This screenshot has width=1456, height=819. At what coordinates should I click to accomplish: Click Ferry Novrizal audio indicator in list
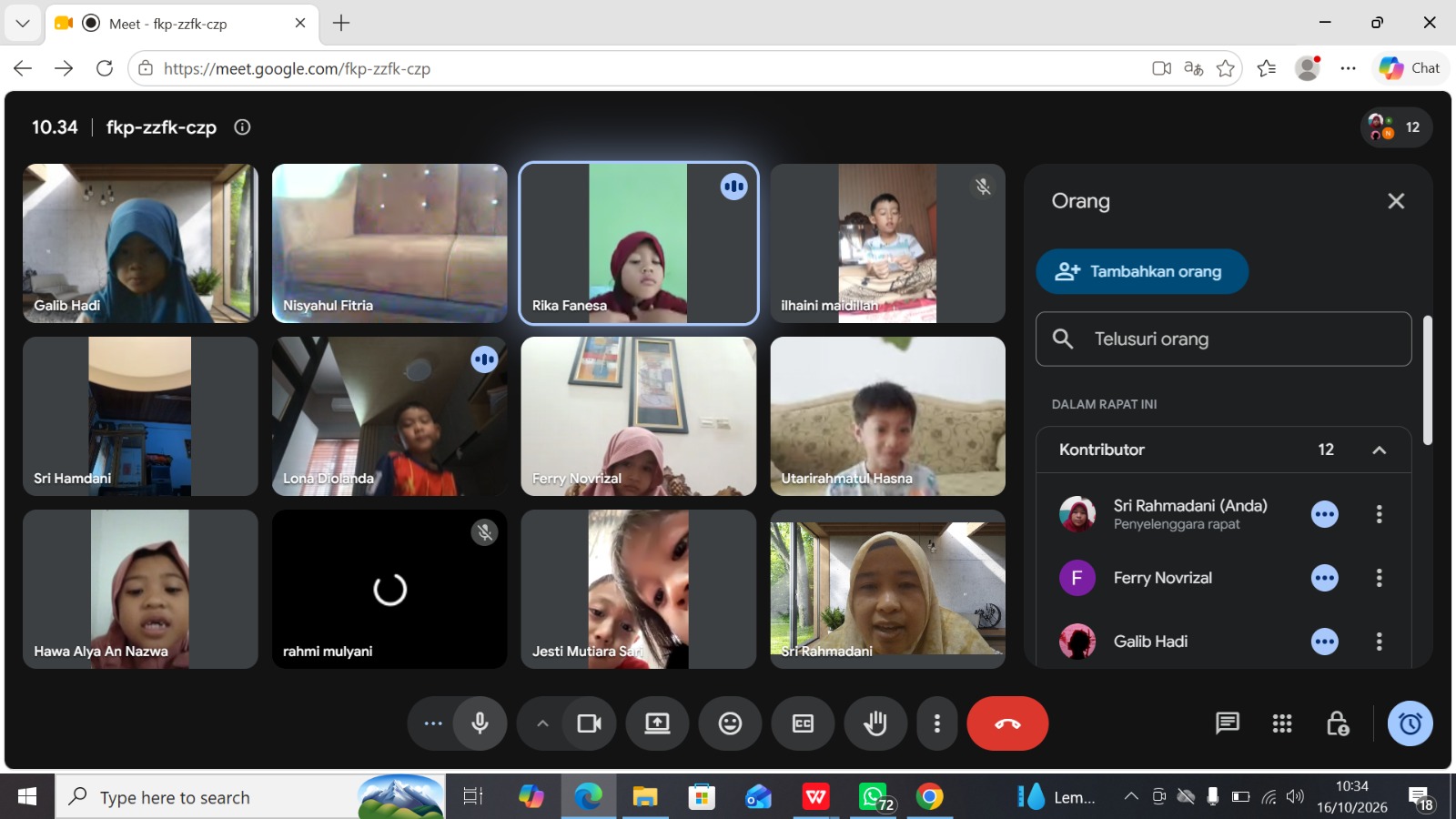[1325, 578]
